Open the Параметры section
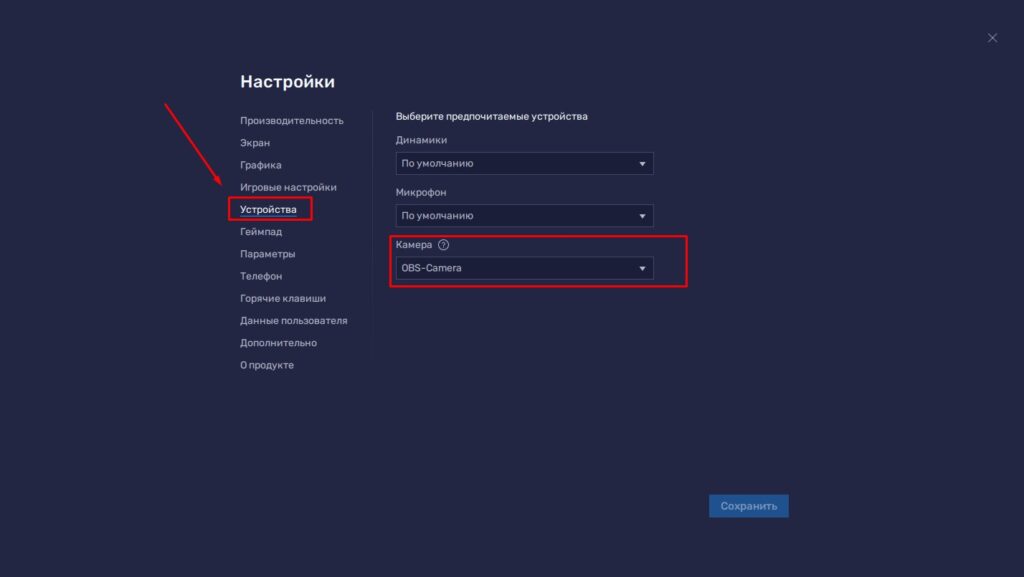Image resolution: width=1024 pixels, height=577 pixels. (x=267, y=254)
